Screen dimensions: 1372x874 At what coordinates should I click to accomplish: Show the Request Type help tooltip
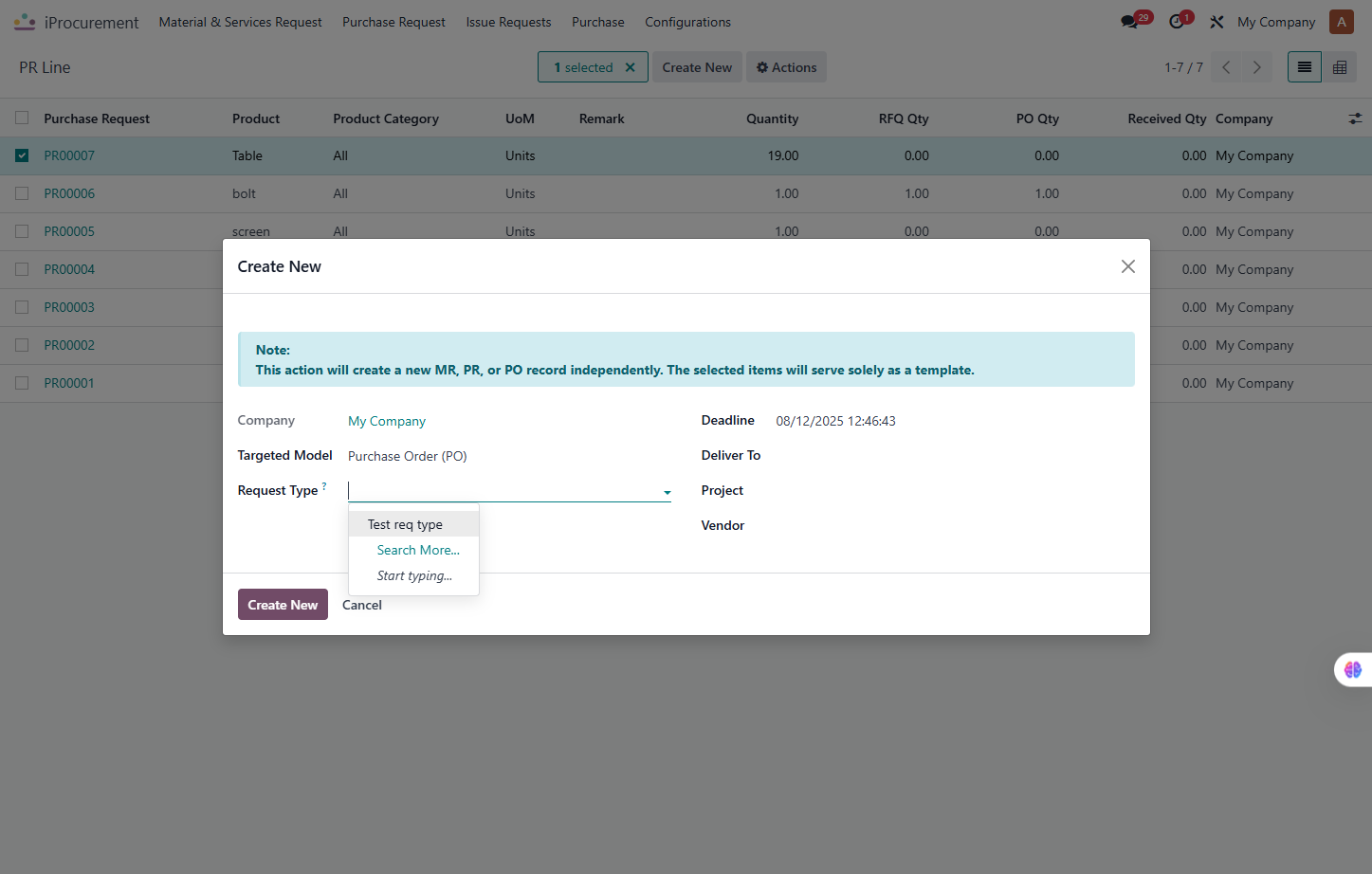pos(324,486)
